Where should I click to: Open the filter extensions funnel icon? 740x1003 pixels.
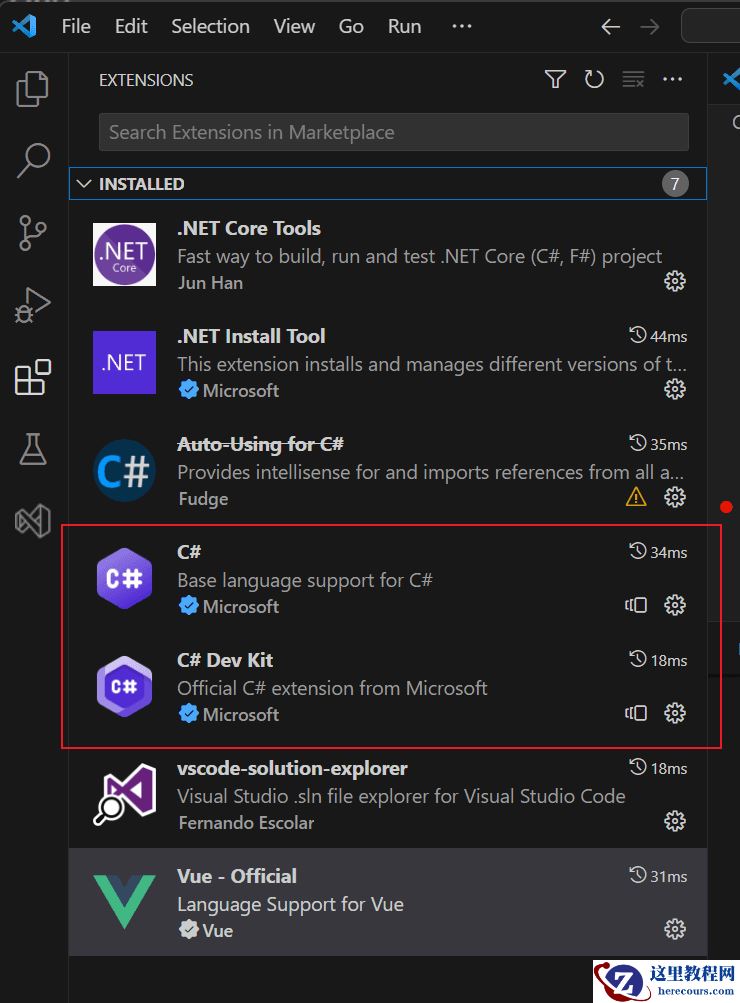point(555,79)
